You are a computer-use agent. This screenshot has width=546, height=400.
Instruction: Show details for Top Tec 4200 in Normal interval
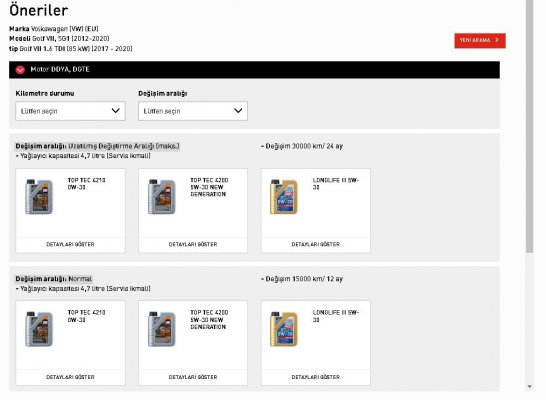click(x=193, y=377)
